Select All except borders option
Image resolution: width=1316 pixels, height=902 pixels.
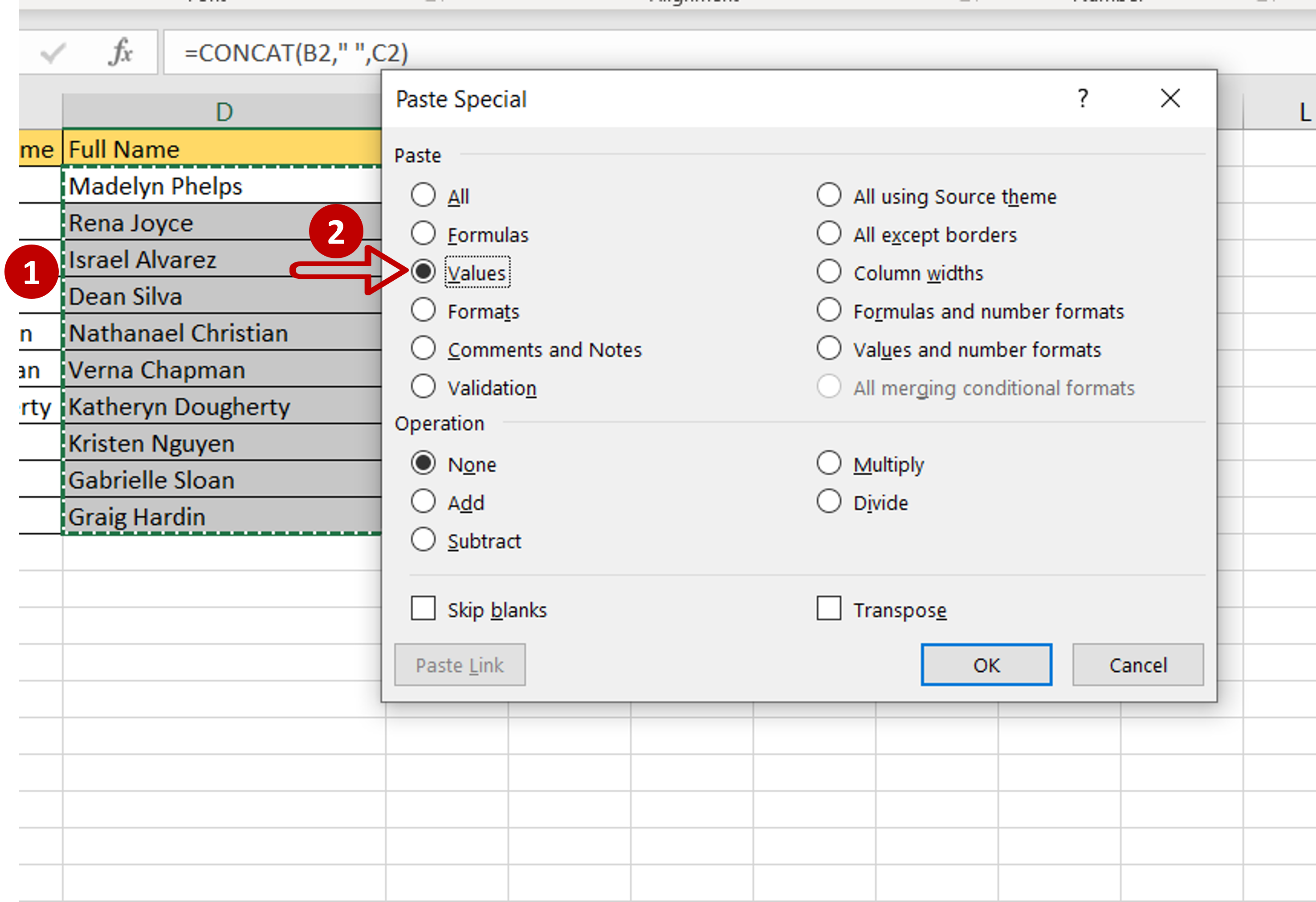tap(828, 234)
